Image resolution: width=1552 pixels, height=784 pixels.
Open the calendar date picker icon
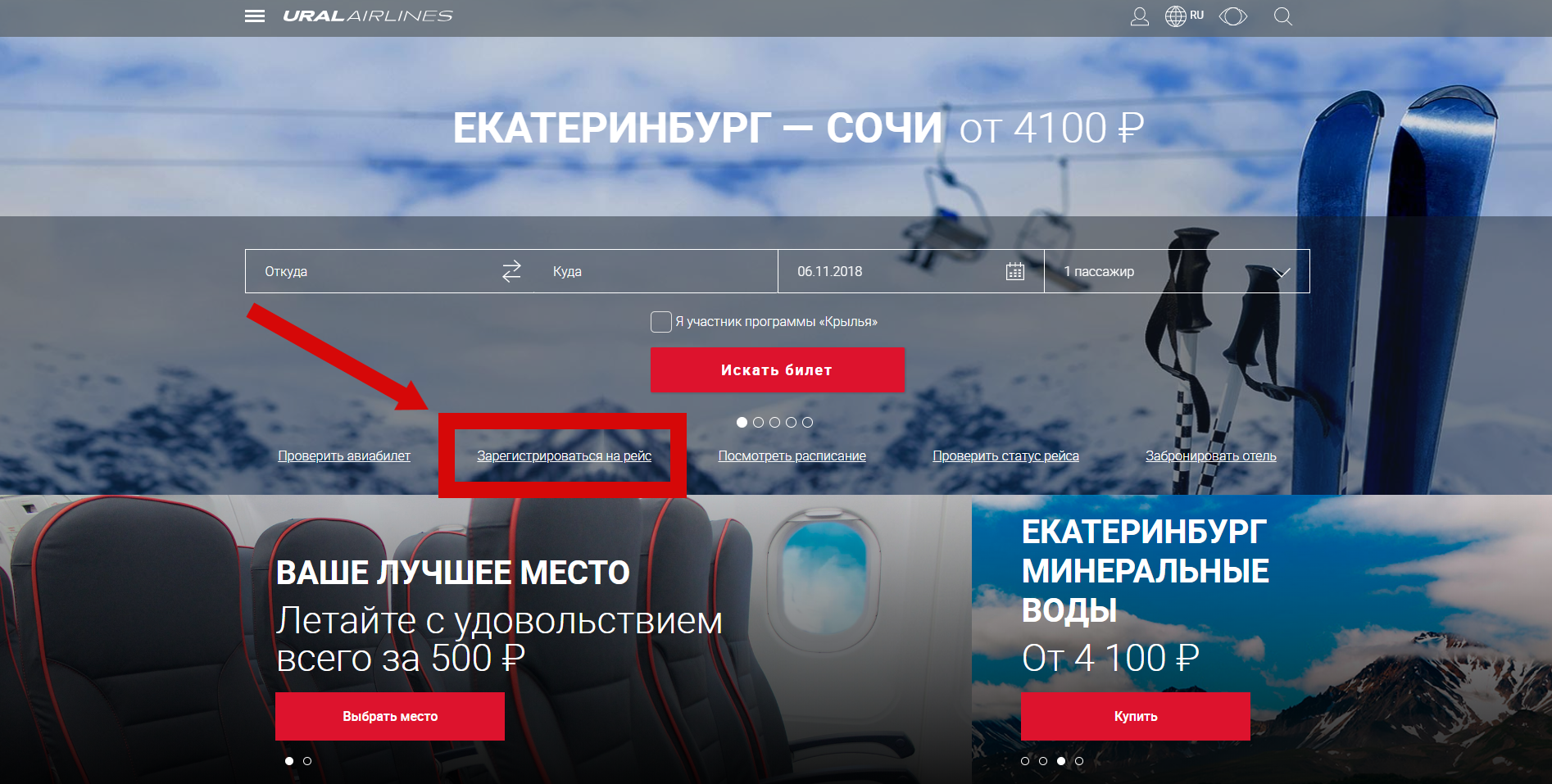pos(1015,271)
